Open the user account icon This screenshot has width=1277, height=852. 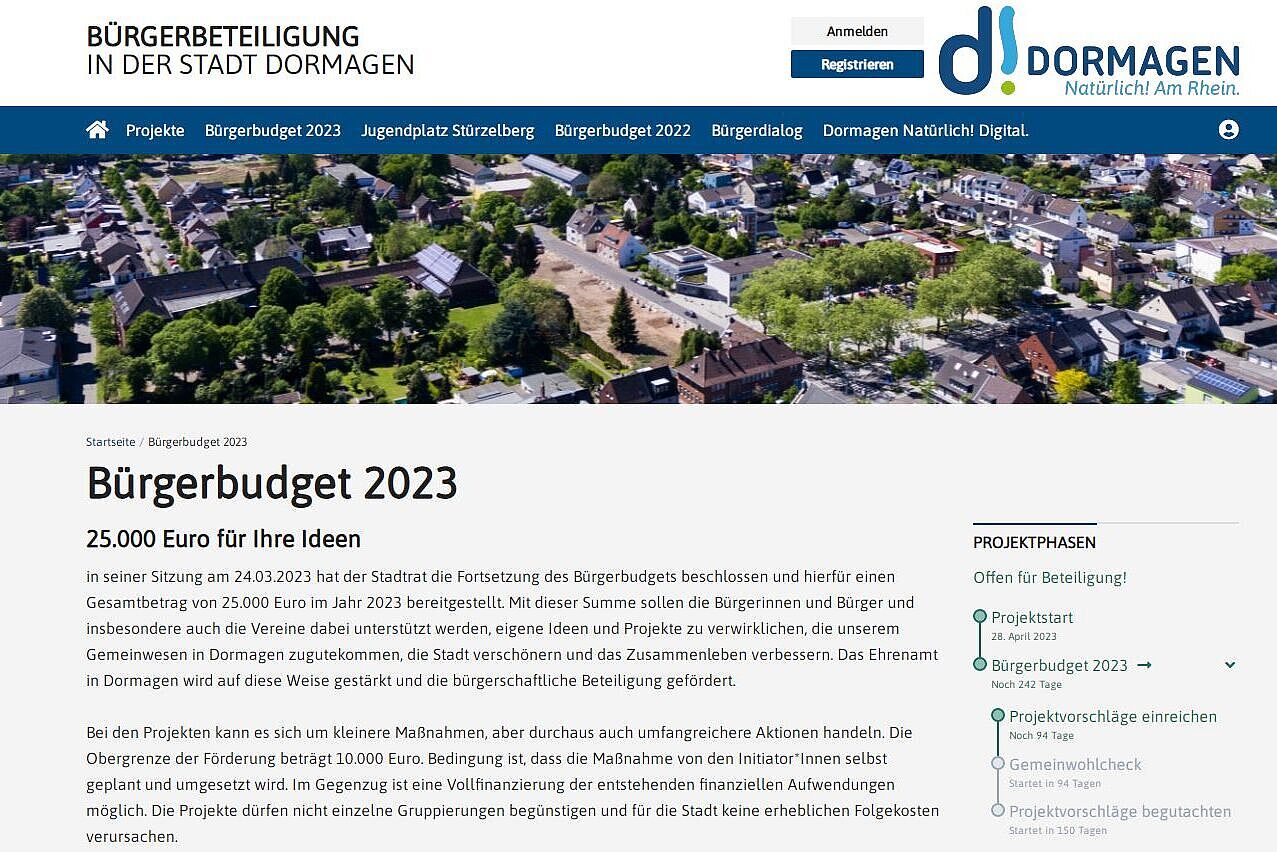coord(1229,130)
